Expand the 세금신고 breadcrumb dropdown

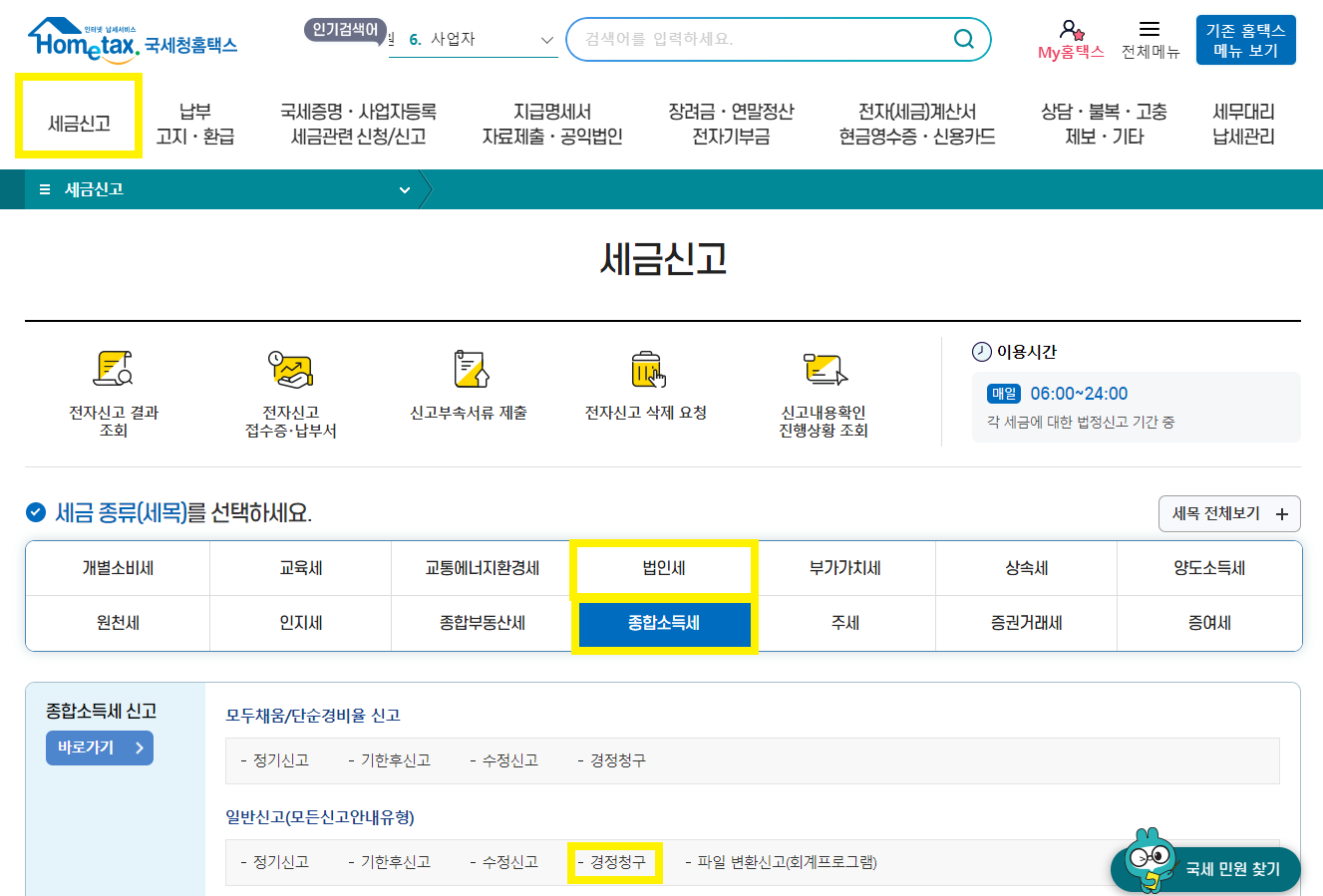coord(405,190)
